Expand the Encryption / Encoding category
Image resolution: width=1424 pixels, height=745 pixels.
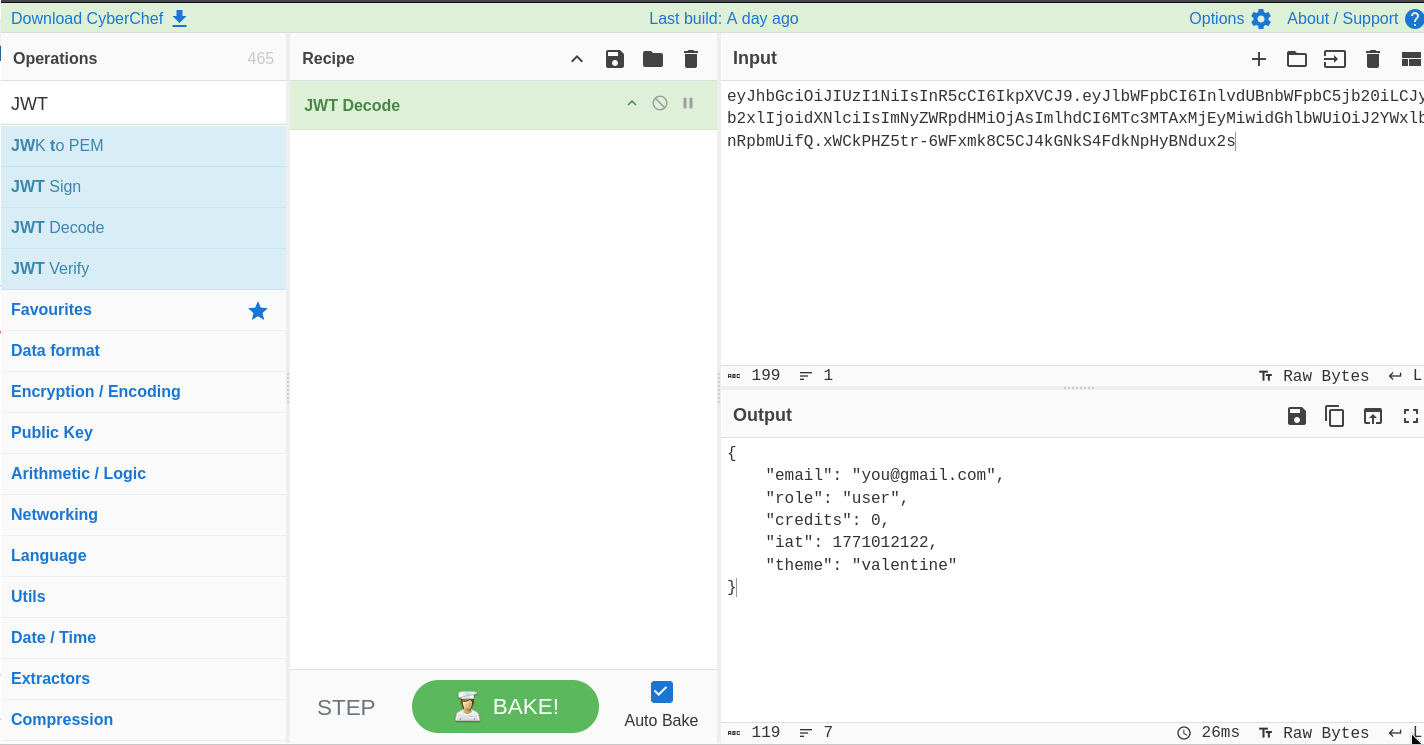pyautogui.click(x=96, y=391)
